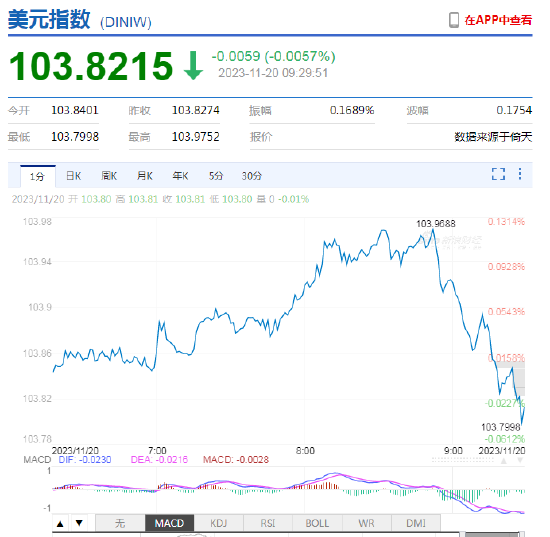Viewport: 550px width, 537px height.
Task: Click the up triangle indicator button
Action: [60, 524]
